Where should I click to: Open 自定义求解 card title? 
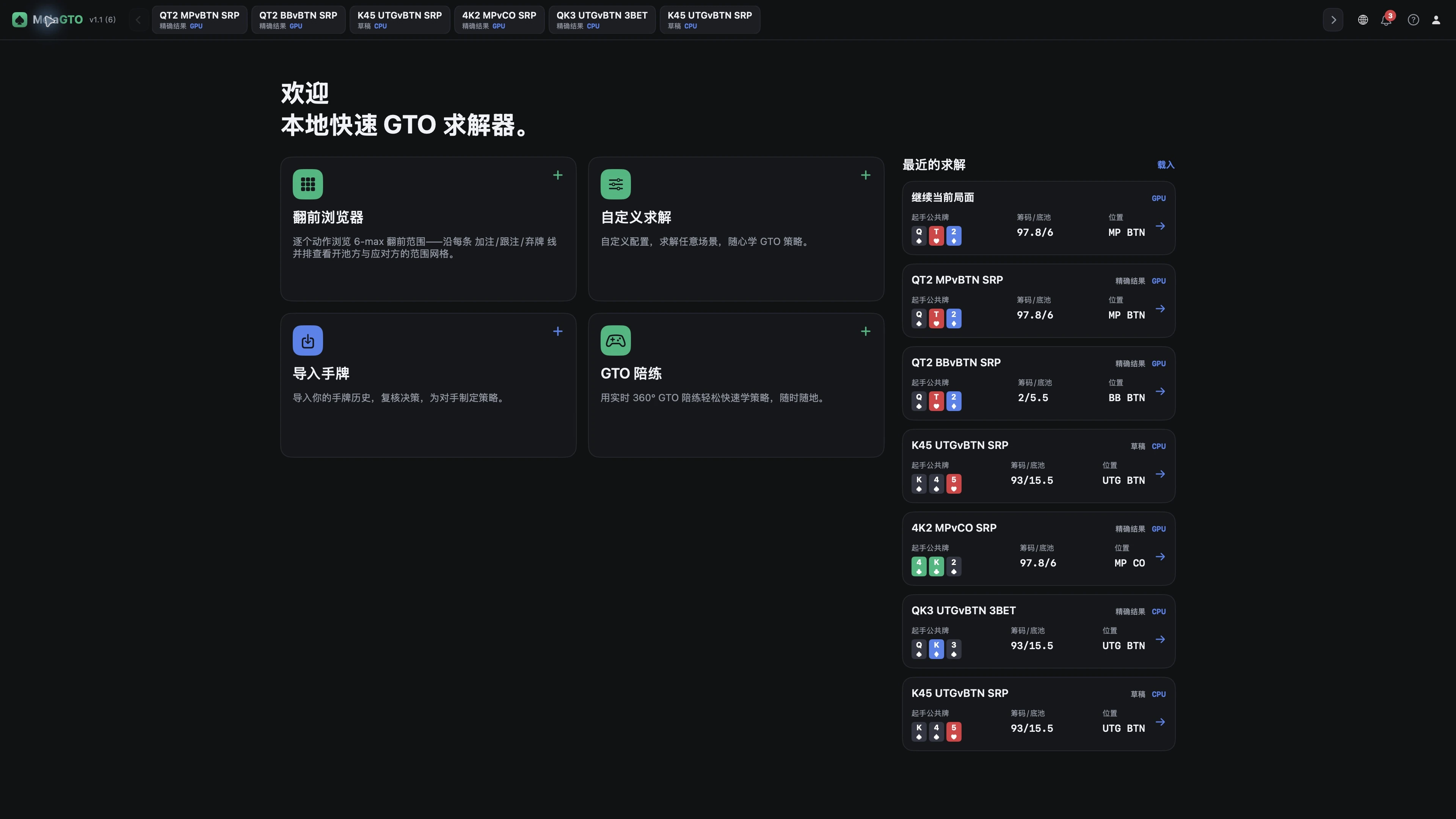[636, 218]
